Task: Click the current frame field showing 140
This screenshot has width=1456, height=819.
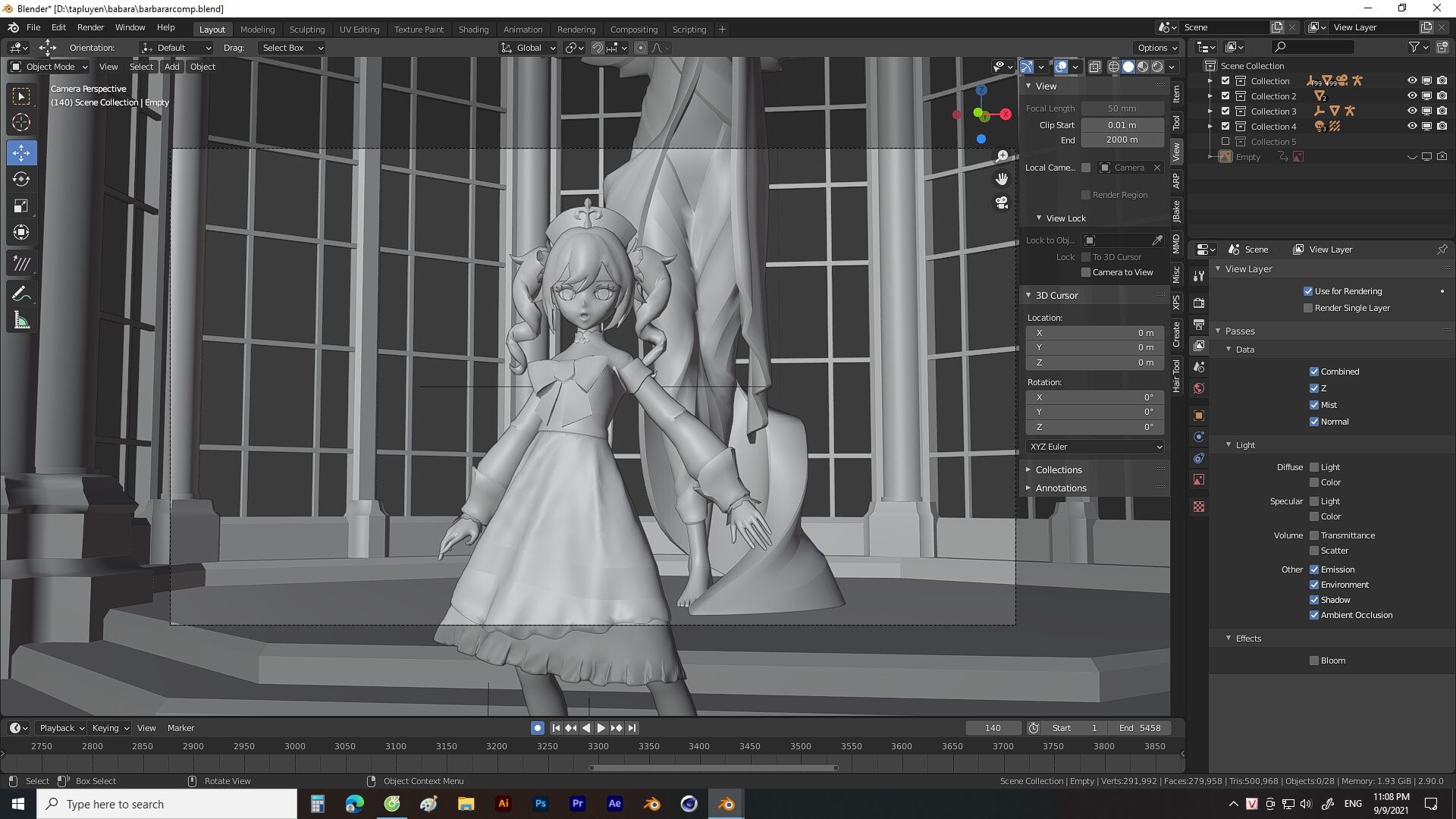Action: 993,728
